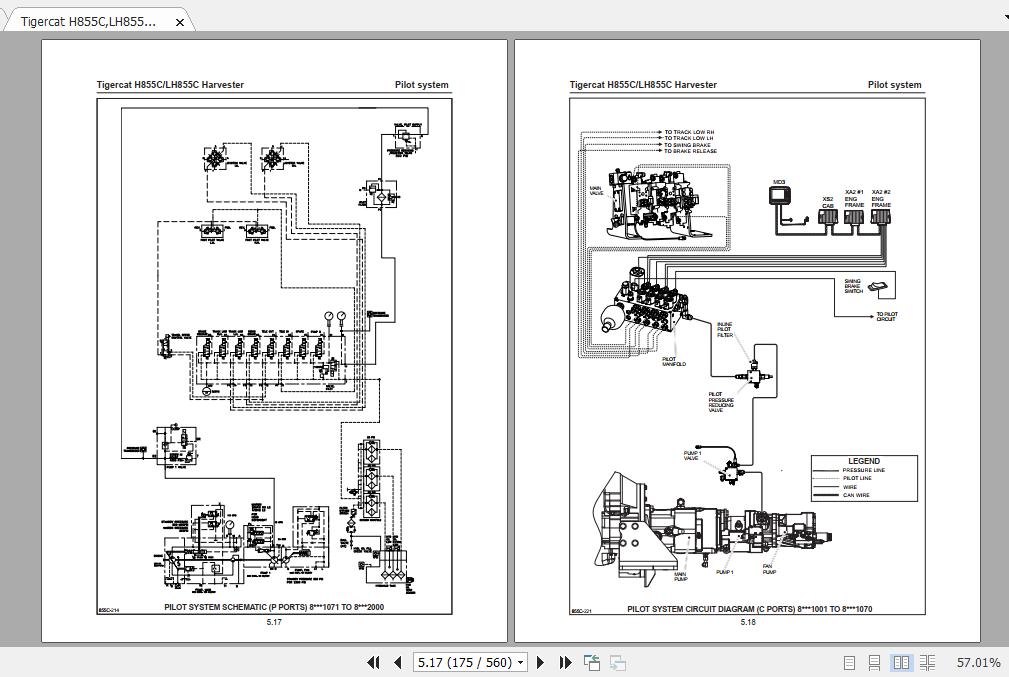The image size is (1009, 677).
Task: Select continuous page view mode
Action: click(876, 662)
